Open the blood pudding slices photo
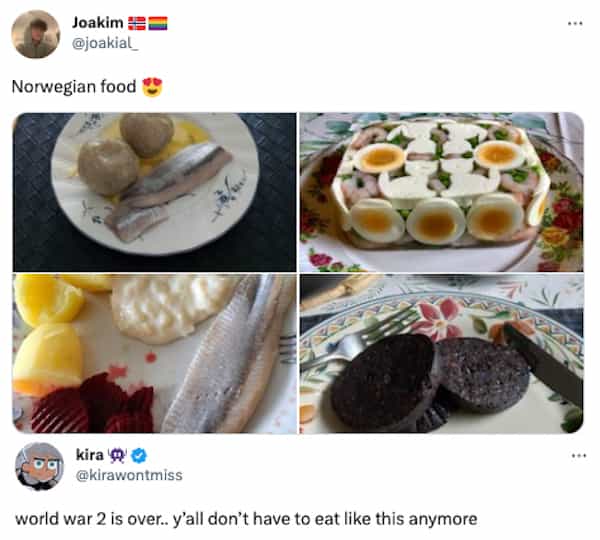Image resolution: width=600 pixels, height=540 pixels. point(441,354)
